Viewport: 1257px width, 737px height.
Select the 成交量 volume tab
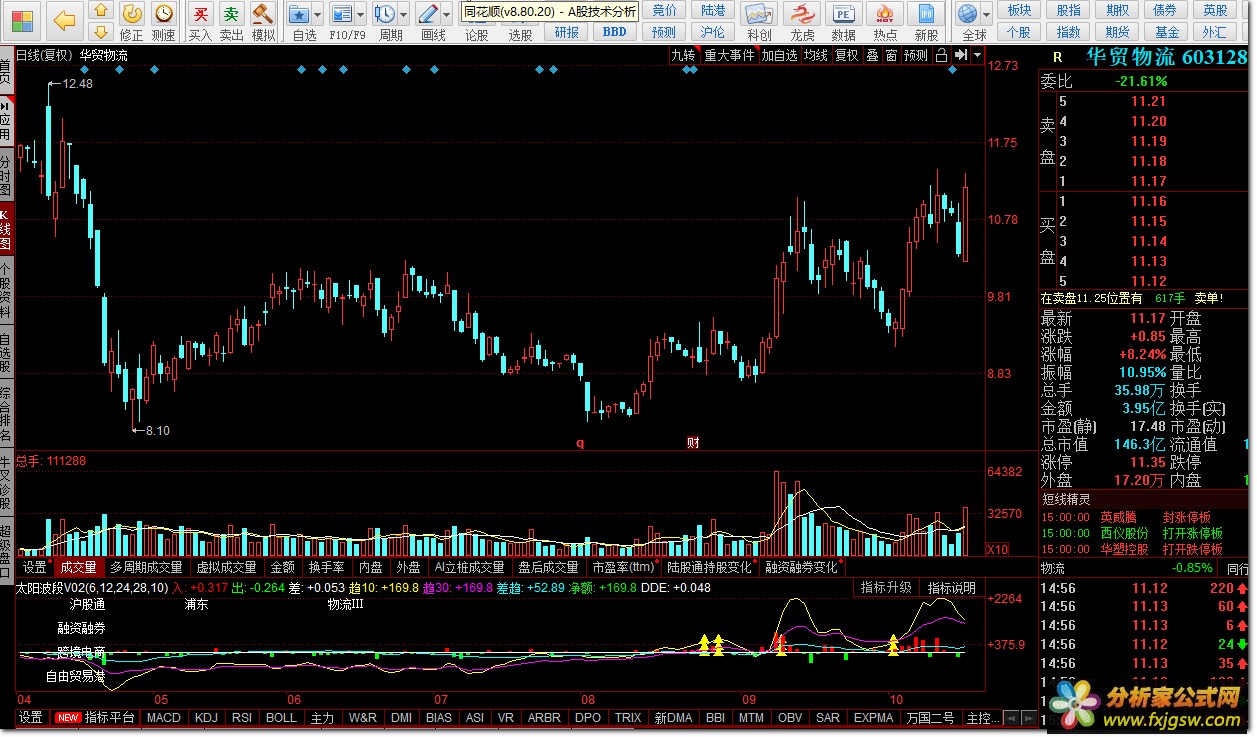pyautogui.click(x=79, y=567)
